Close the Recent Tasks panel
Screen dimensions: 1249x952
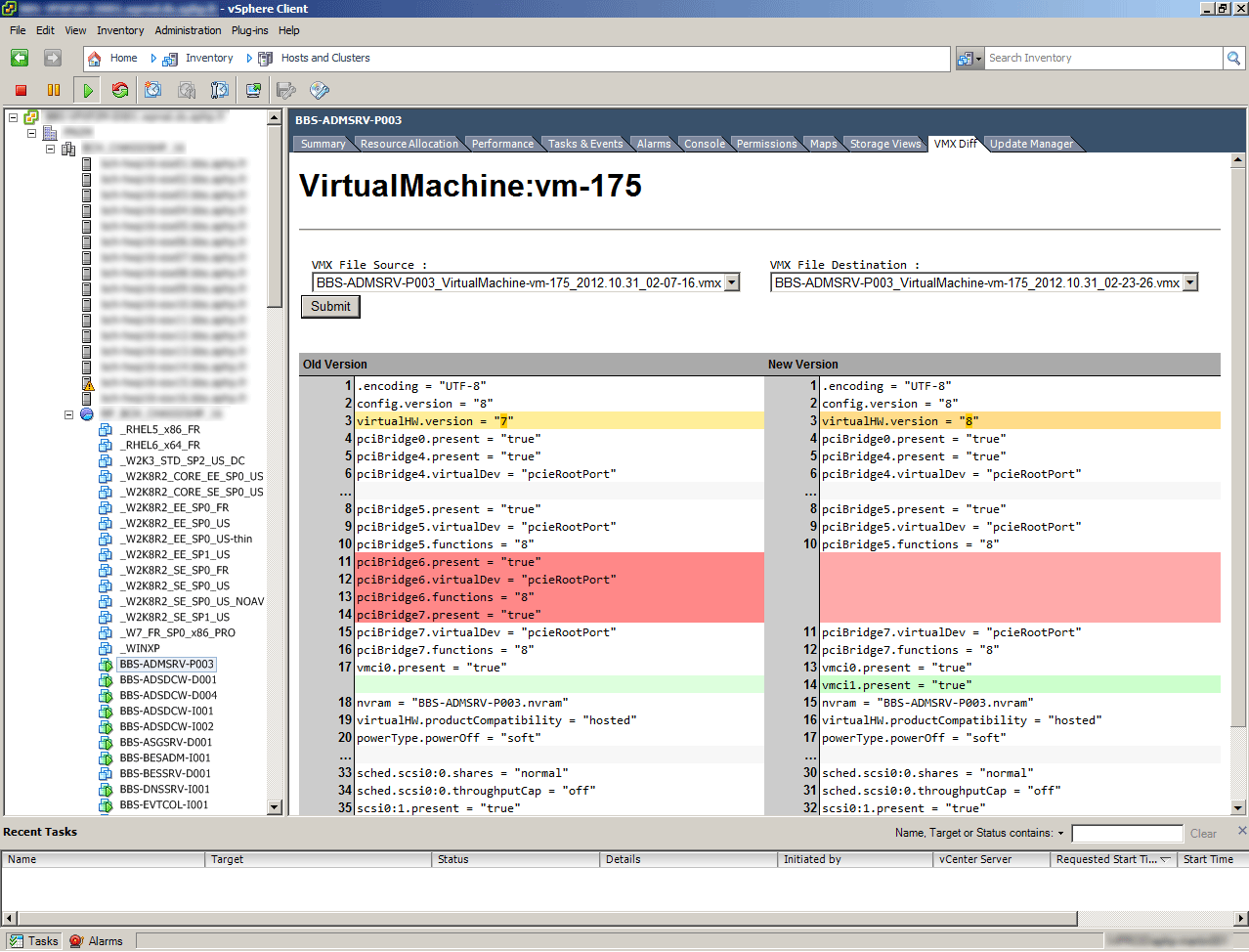[x=1242, y=830]
